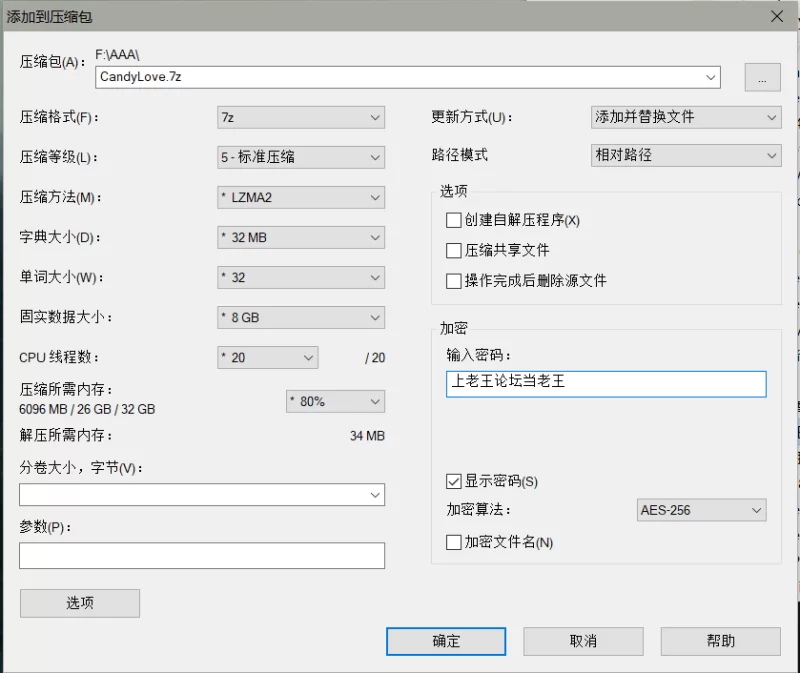Click the F:\AAA\ path text
The height and width of the screenshot is (673, 800).
117,55
